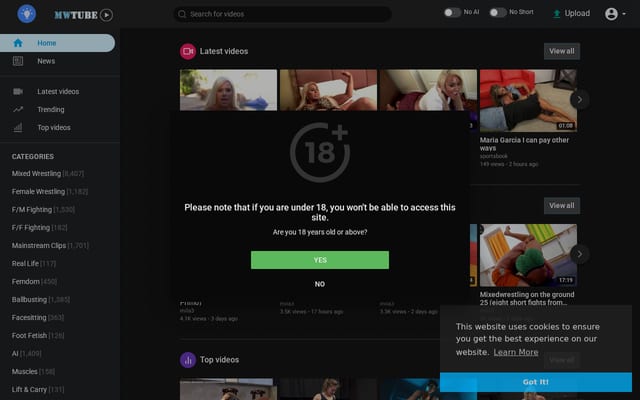Click the sidebar Top videos bar chart icon

(x=18, y=127)
